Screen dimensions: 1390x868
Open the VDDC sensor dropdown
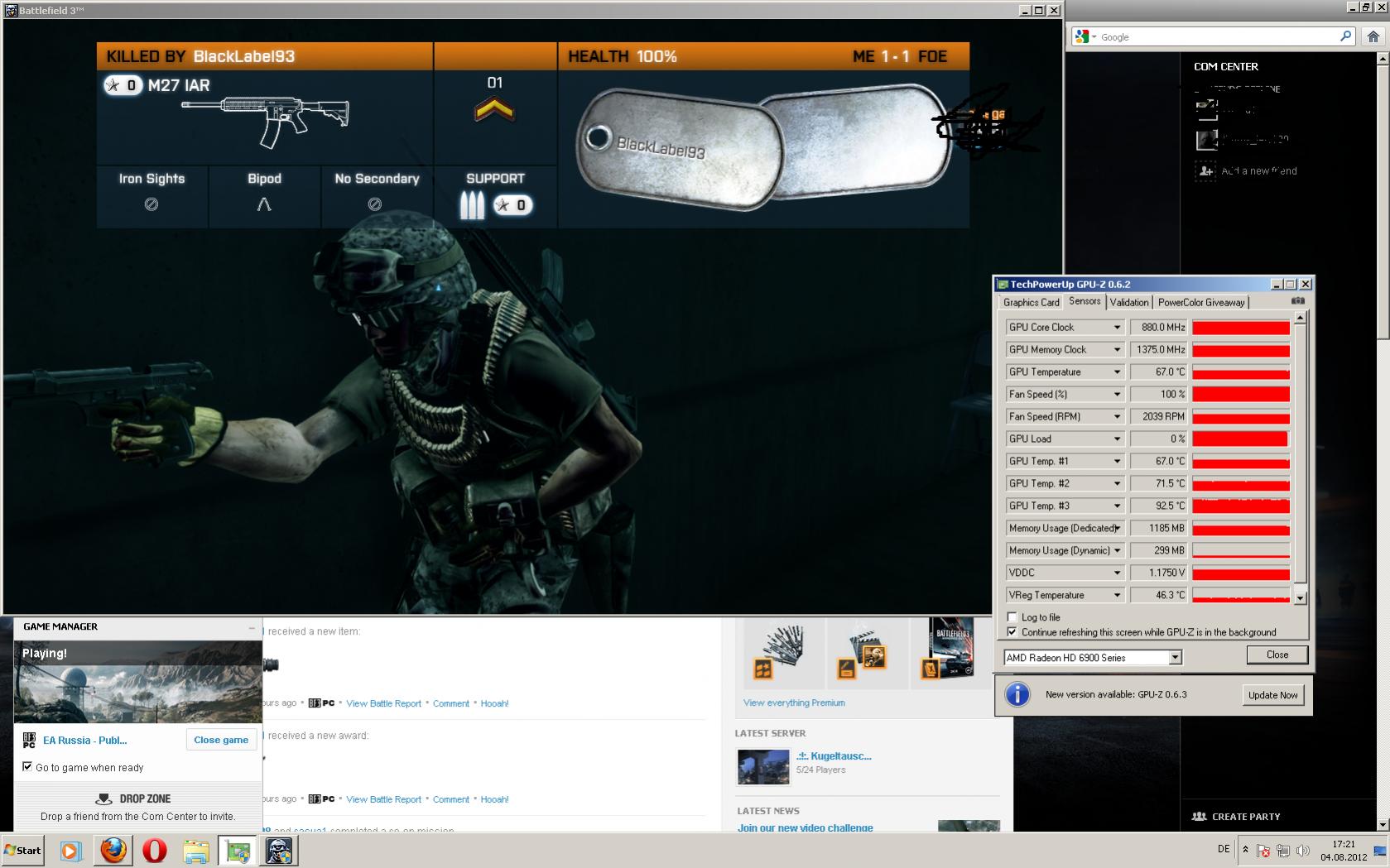[x=1117, y=573]
